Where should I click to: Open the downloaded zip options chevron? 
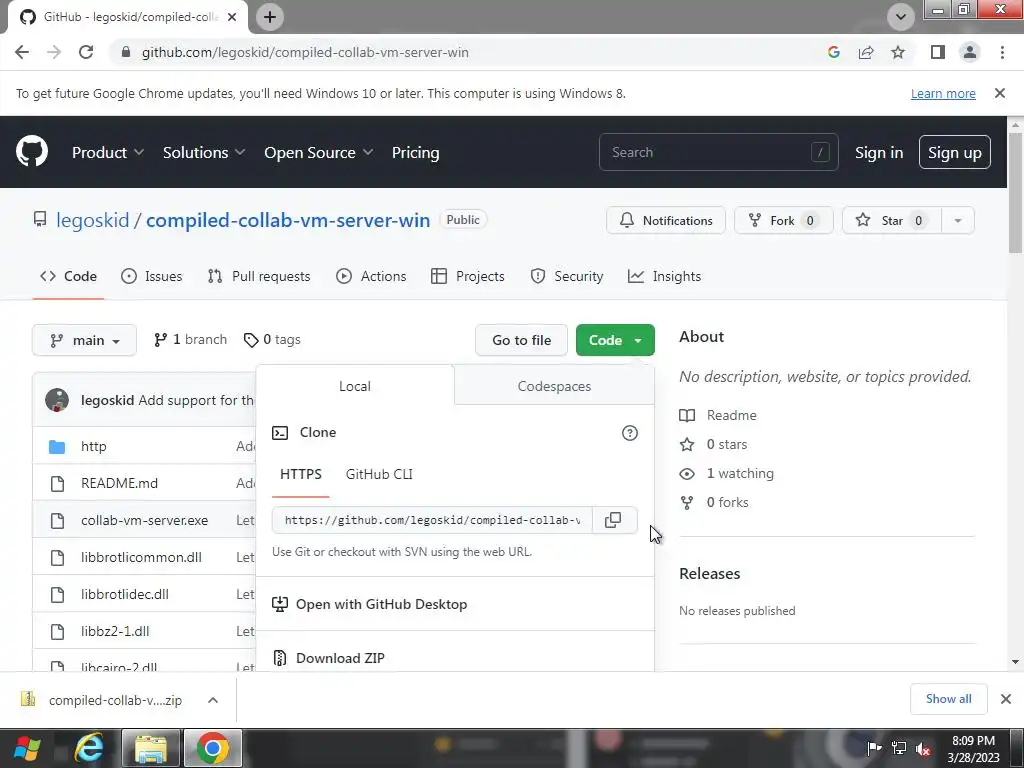coord(213,700)
